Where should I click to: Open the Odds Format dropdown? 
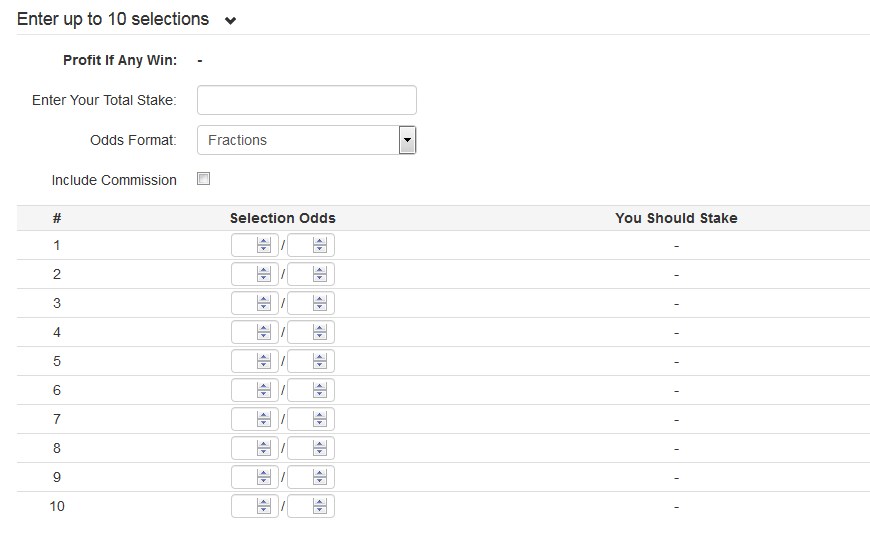tap(307, 140)
